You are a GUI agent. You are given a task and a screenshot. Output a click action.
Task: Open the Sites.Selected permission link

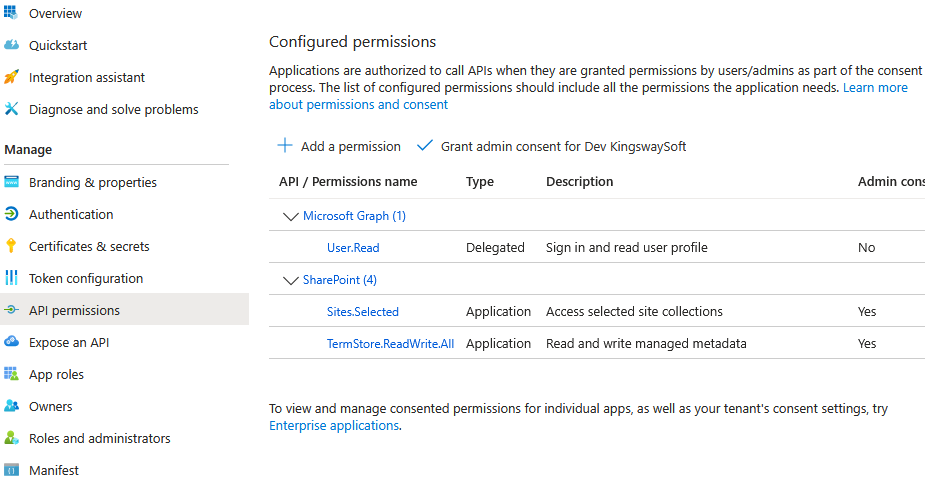362,312
